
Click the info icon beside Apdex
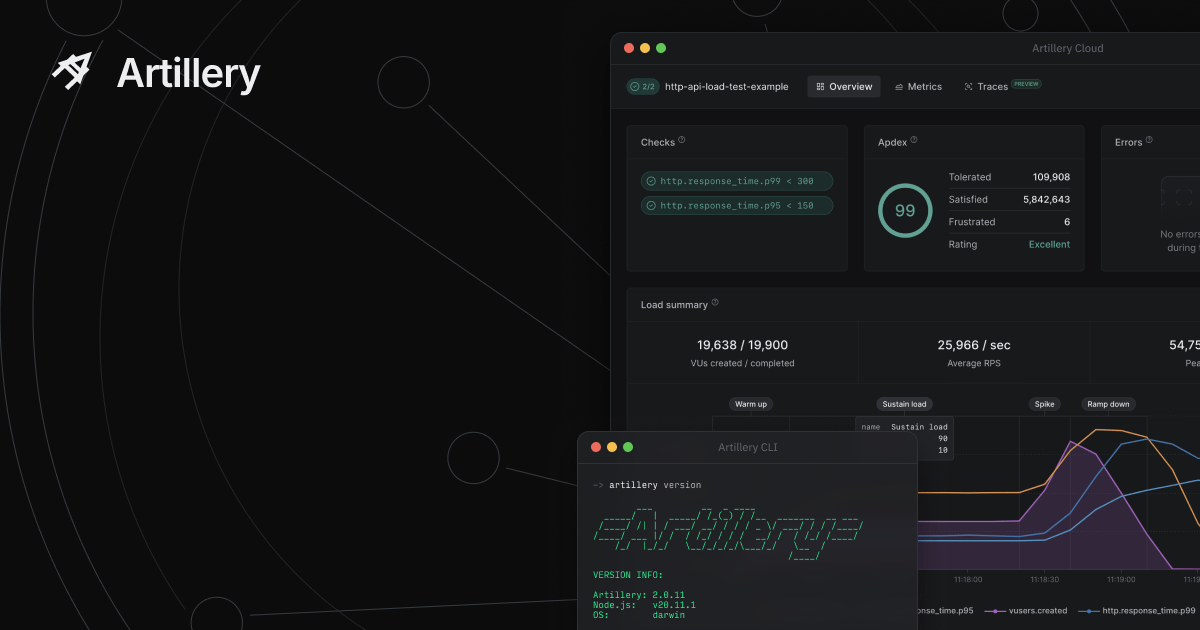(914, 140)
